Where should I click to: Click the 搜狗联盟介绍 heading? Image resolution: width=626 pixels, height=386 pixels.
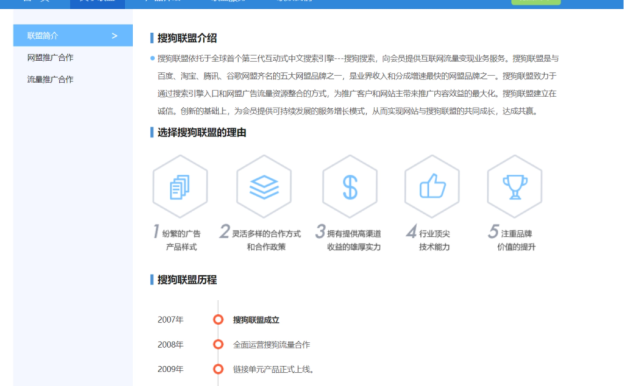point(187,38)
